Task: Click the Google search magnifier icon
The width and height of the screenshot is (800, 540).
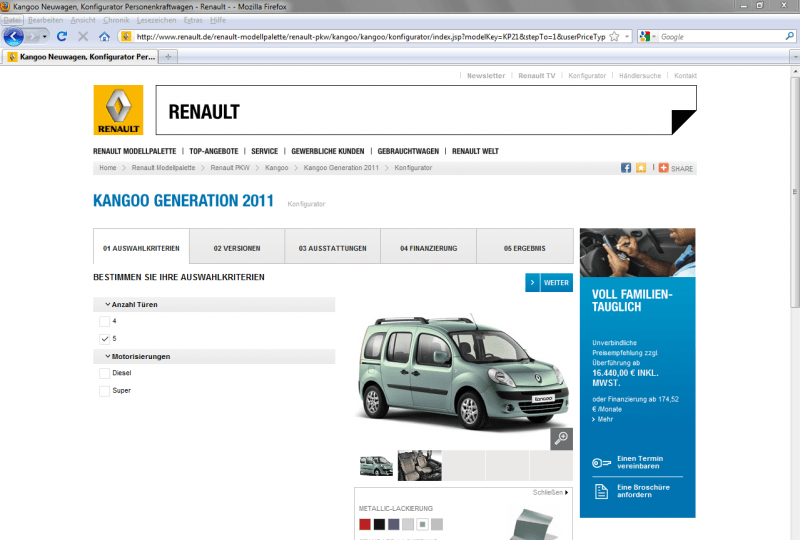Action: pos(789,36)
